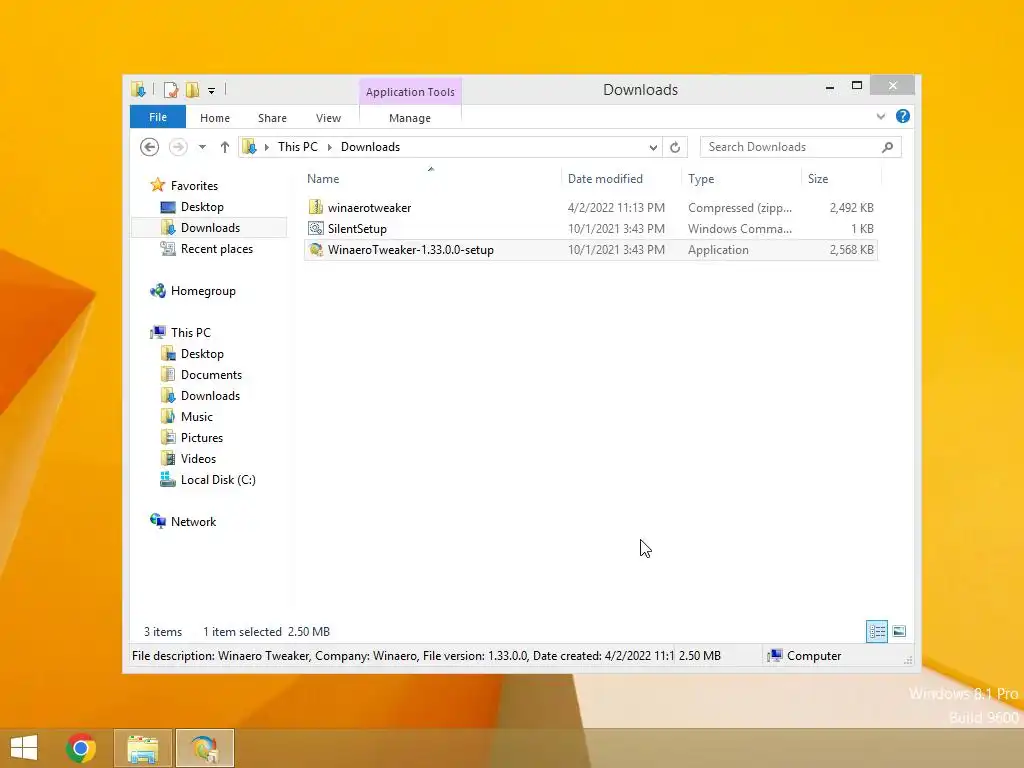The image size is (1024, 768).
Task: Sort files by Name column
Action: [323, 179]
